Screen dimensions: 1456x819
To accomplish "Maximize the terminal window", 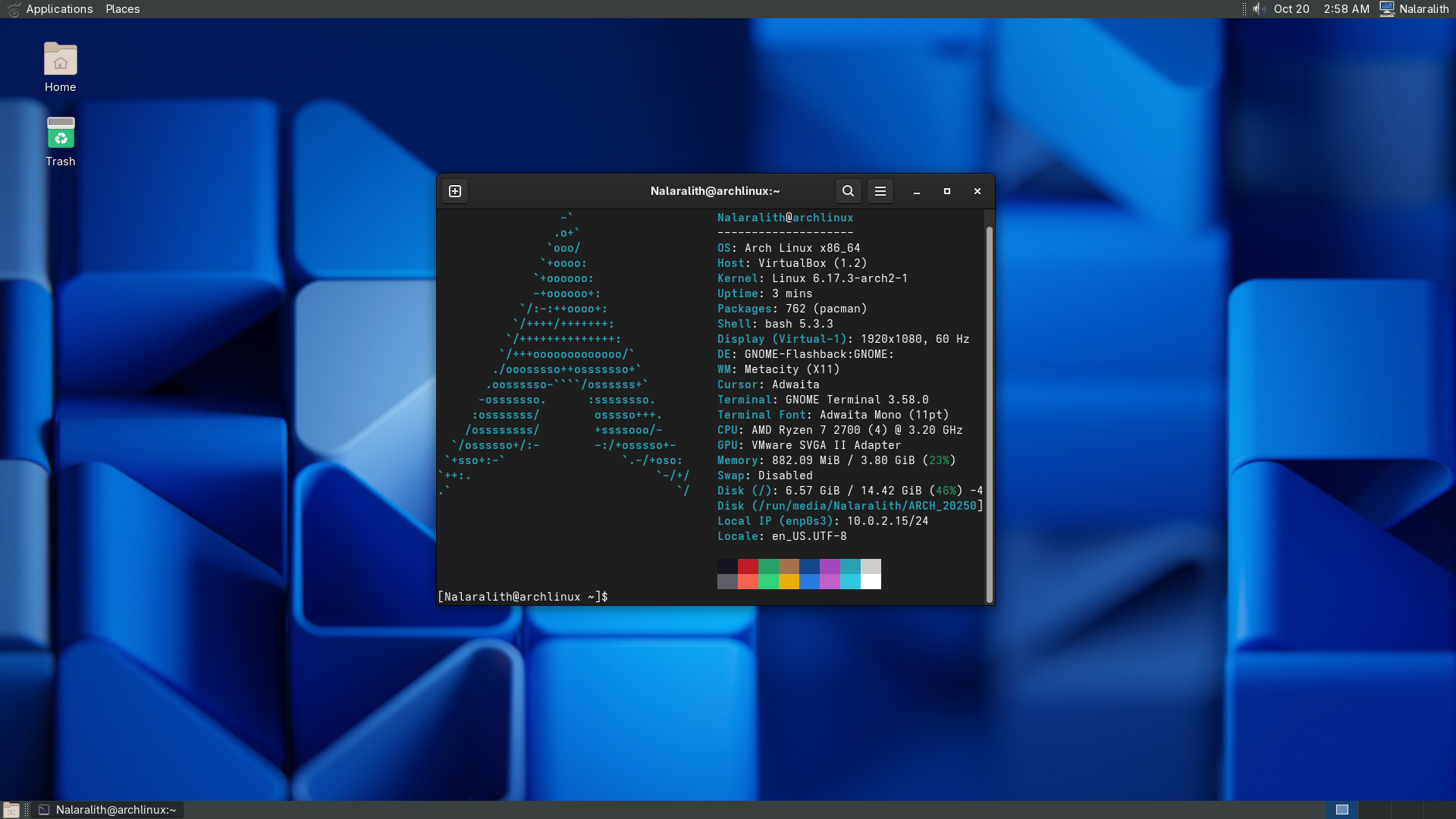I will 946,191.
